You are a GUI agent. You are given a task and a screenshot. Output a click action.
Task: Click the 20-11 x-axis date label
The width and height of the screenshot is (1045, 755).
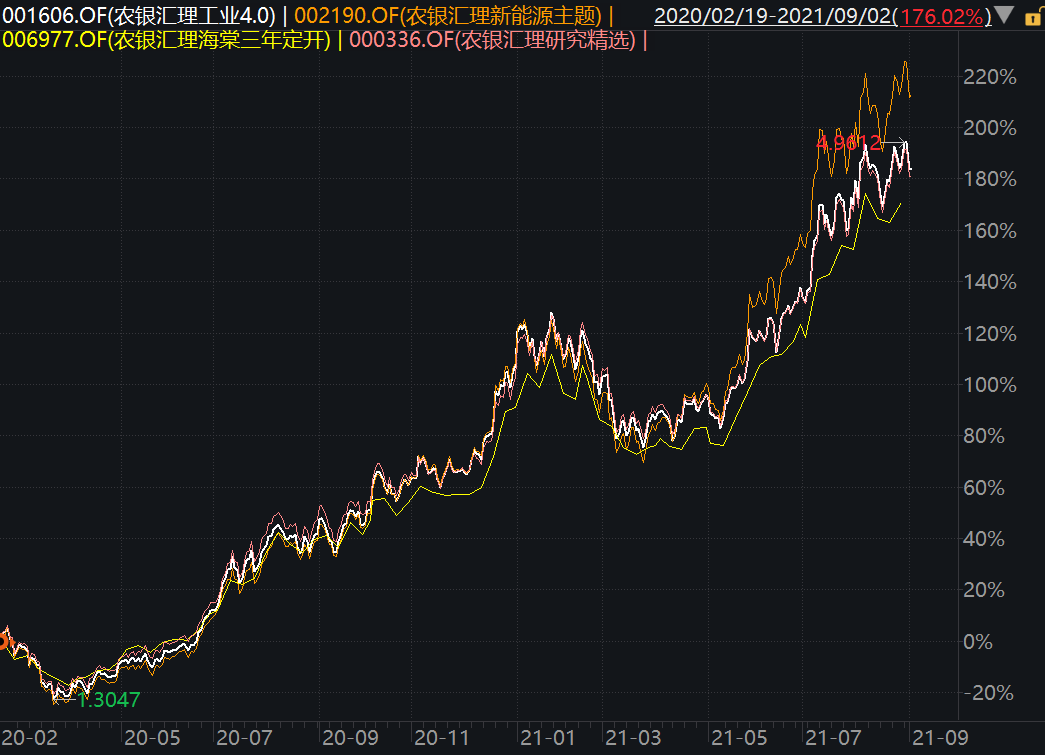(442, 738)
